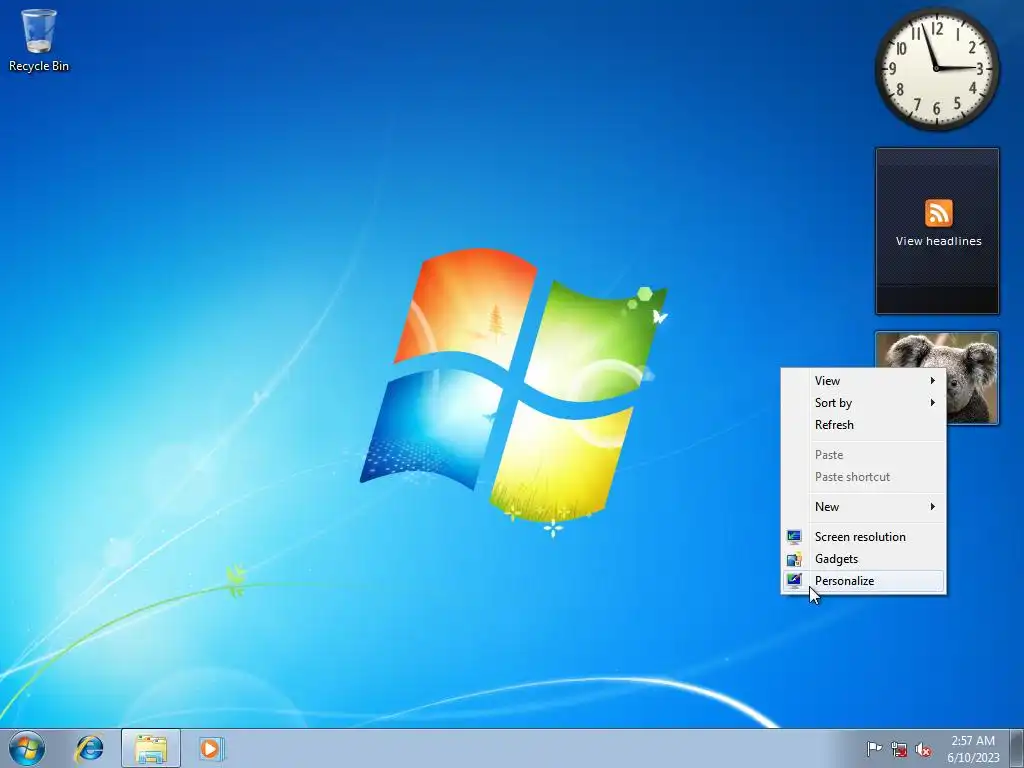The image size is (1024, 768).
Task: Choose View in the context menu
Action: pos(863,381)
